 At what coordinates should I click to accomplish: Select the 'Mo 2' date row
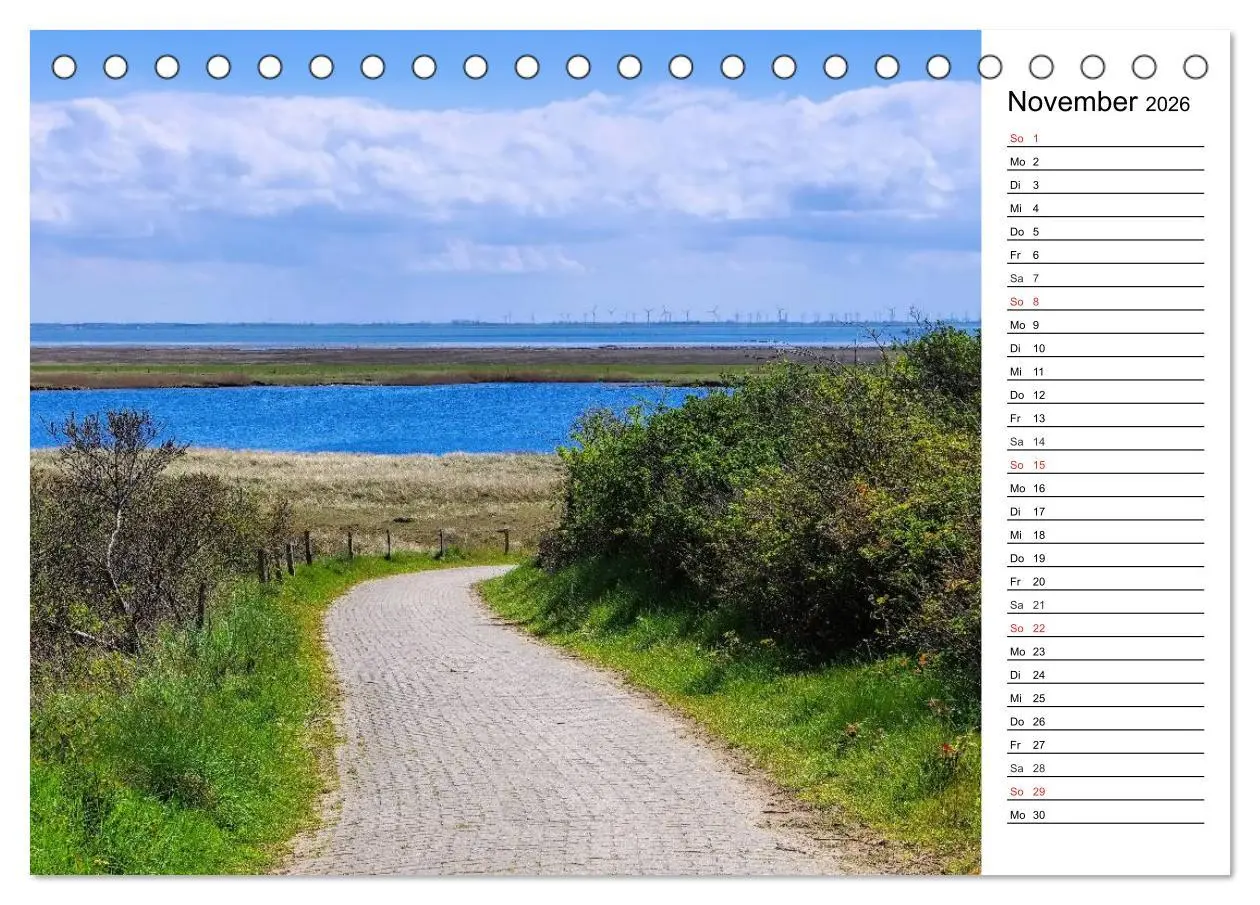click(1105, 161)
